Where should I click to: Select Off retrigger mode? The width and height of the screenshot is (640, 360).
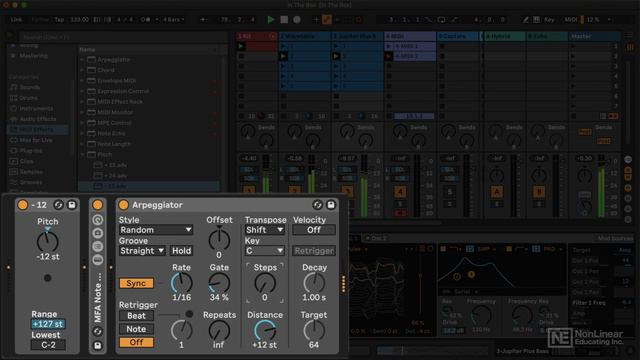pyautogui.click(x=136, y=342)
